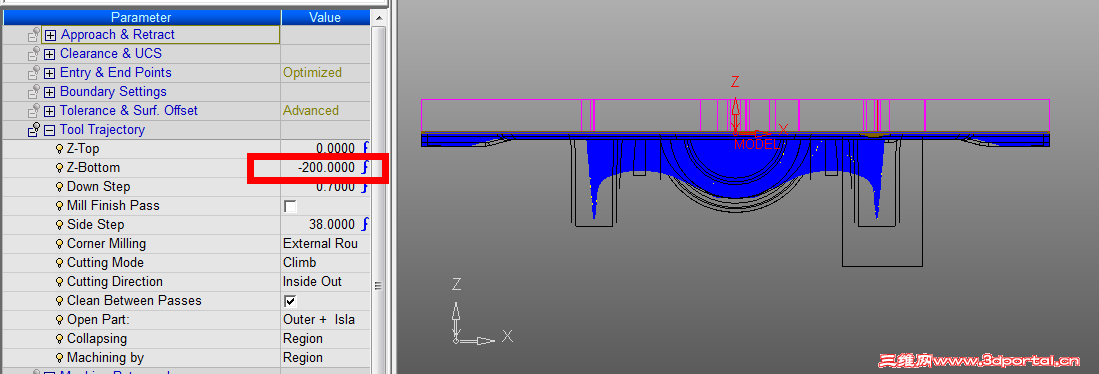Click the lightbulb icon beside Clean Between Passes

pyautogui.click(x=60, y=300)
